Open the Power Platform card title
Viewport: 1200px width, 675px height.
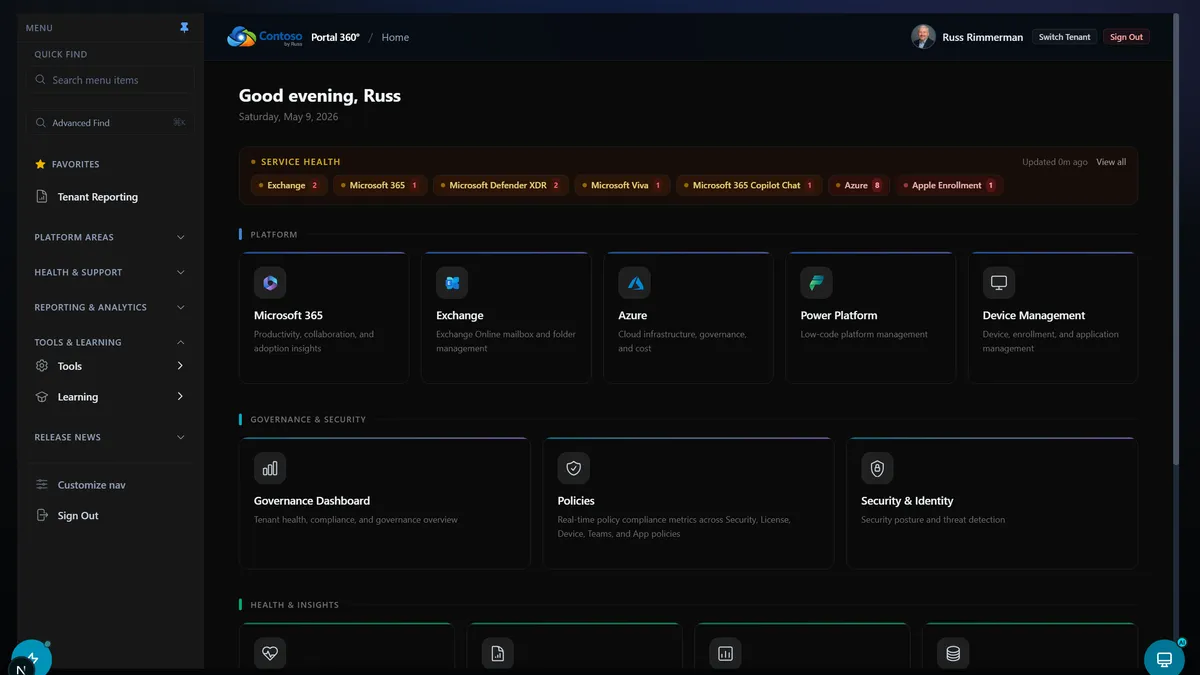(x=839, y=315)
